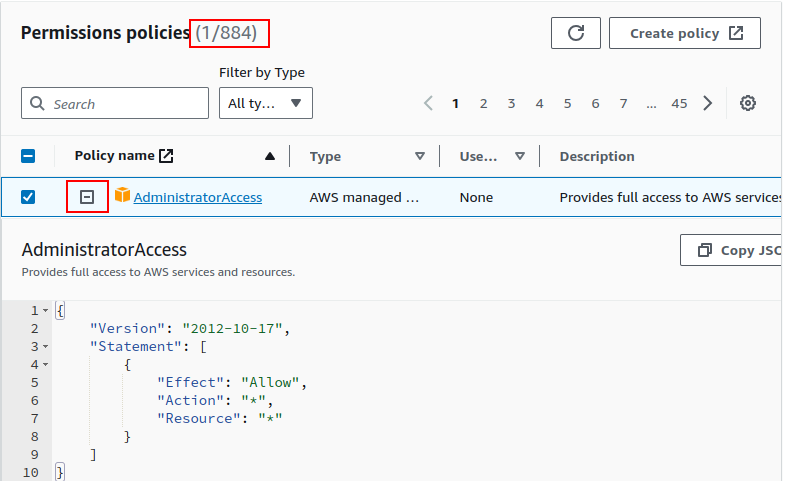The image size is (785, 481).
Task: Sort by Policy name ascending arrow
Action: point(270,156)
